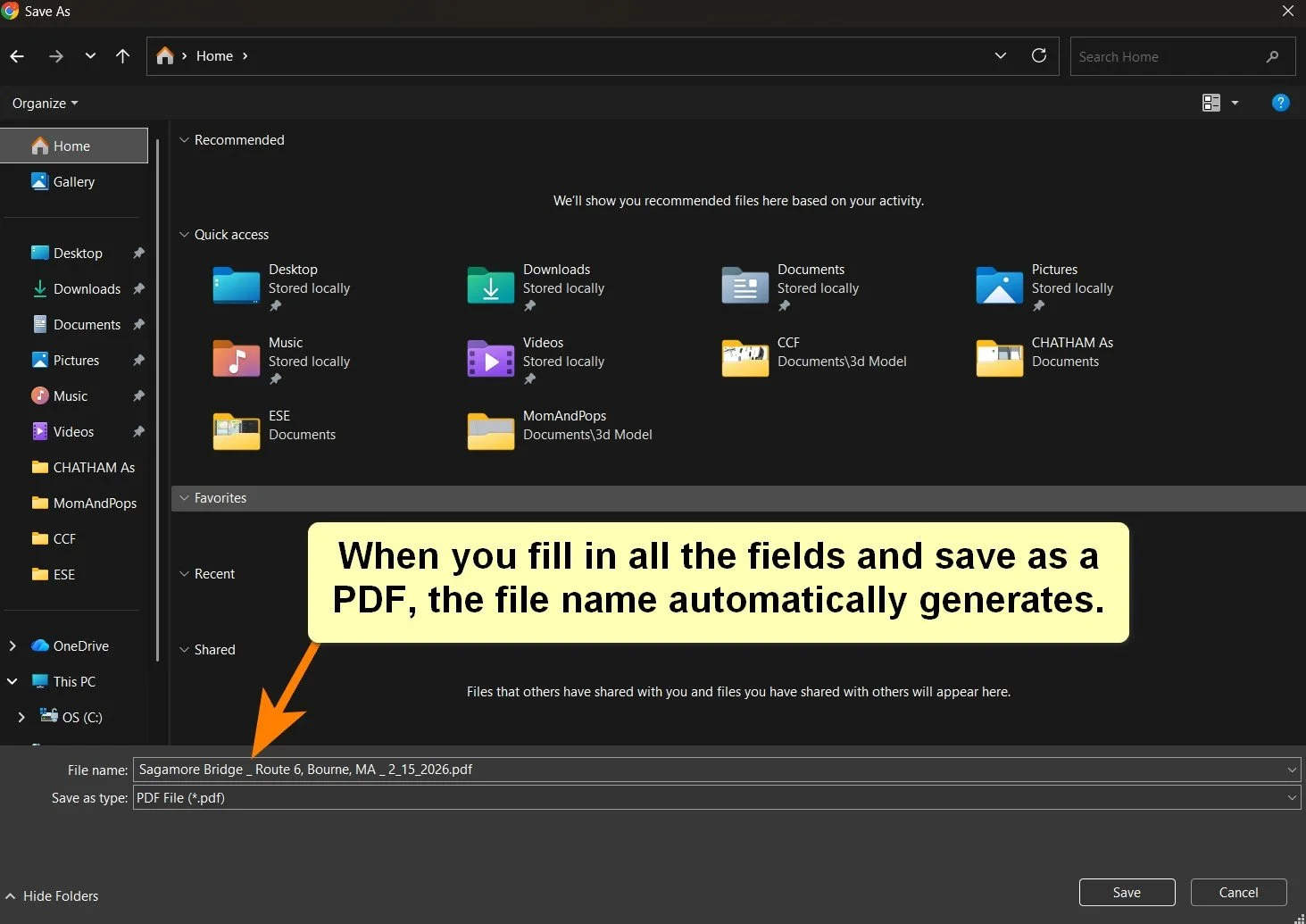Click the Save button

[1127, 892]
